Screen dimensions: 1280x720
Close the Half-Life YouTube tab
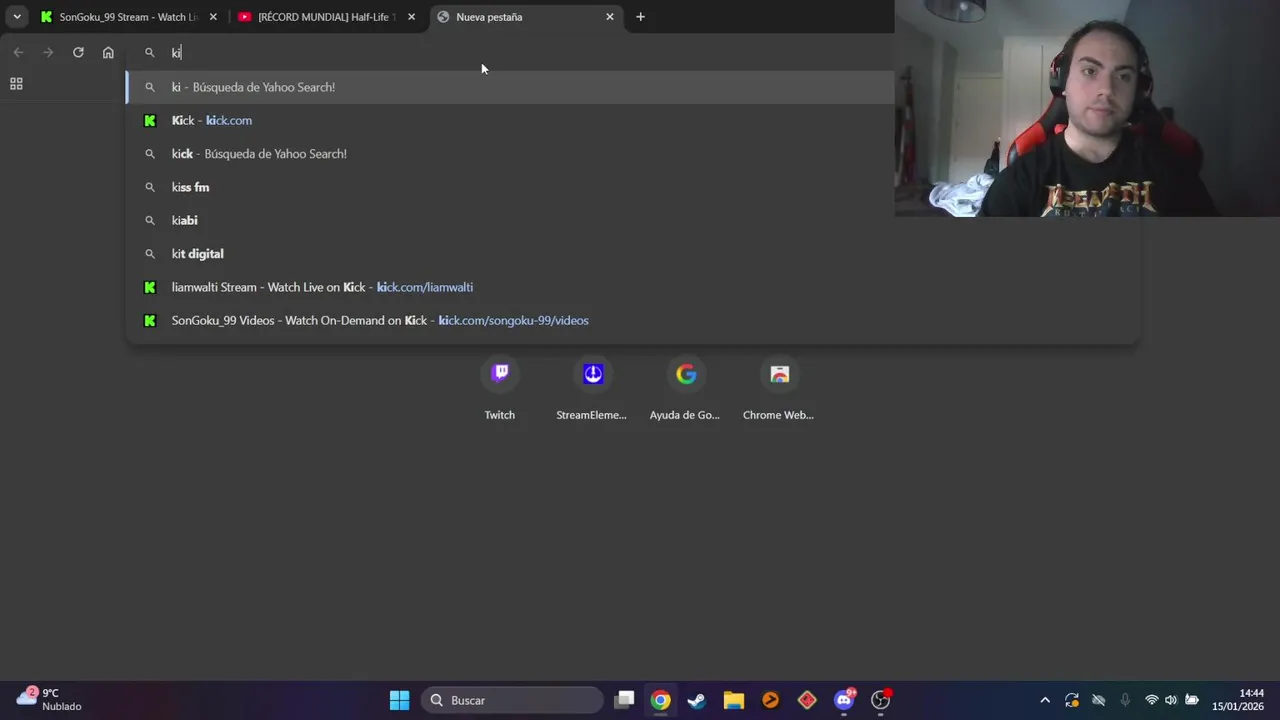pos(411,17)
